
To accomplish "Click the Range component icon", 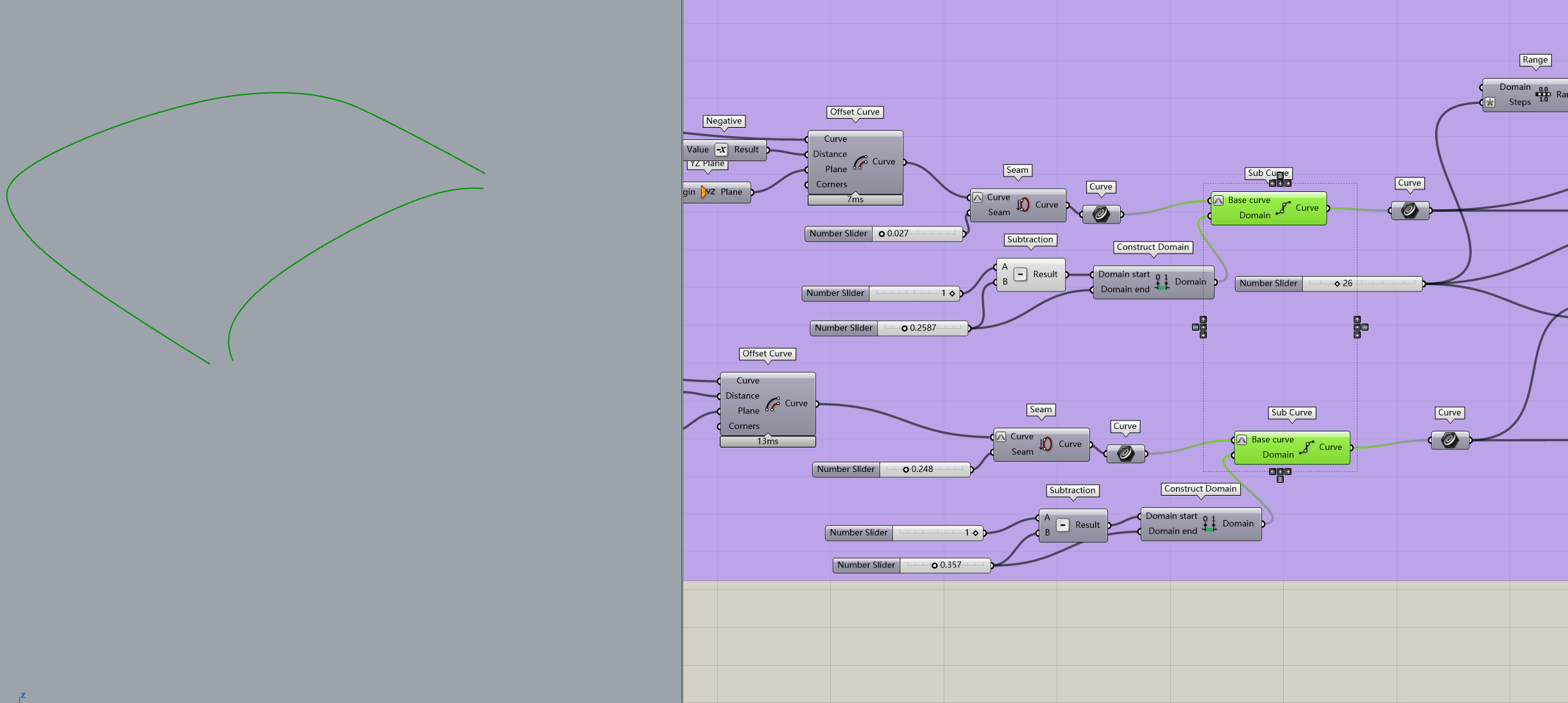I will coord(1543,94).
